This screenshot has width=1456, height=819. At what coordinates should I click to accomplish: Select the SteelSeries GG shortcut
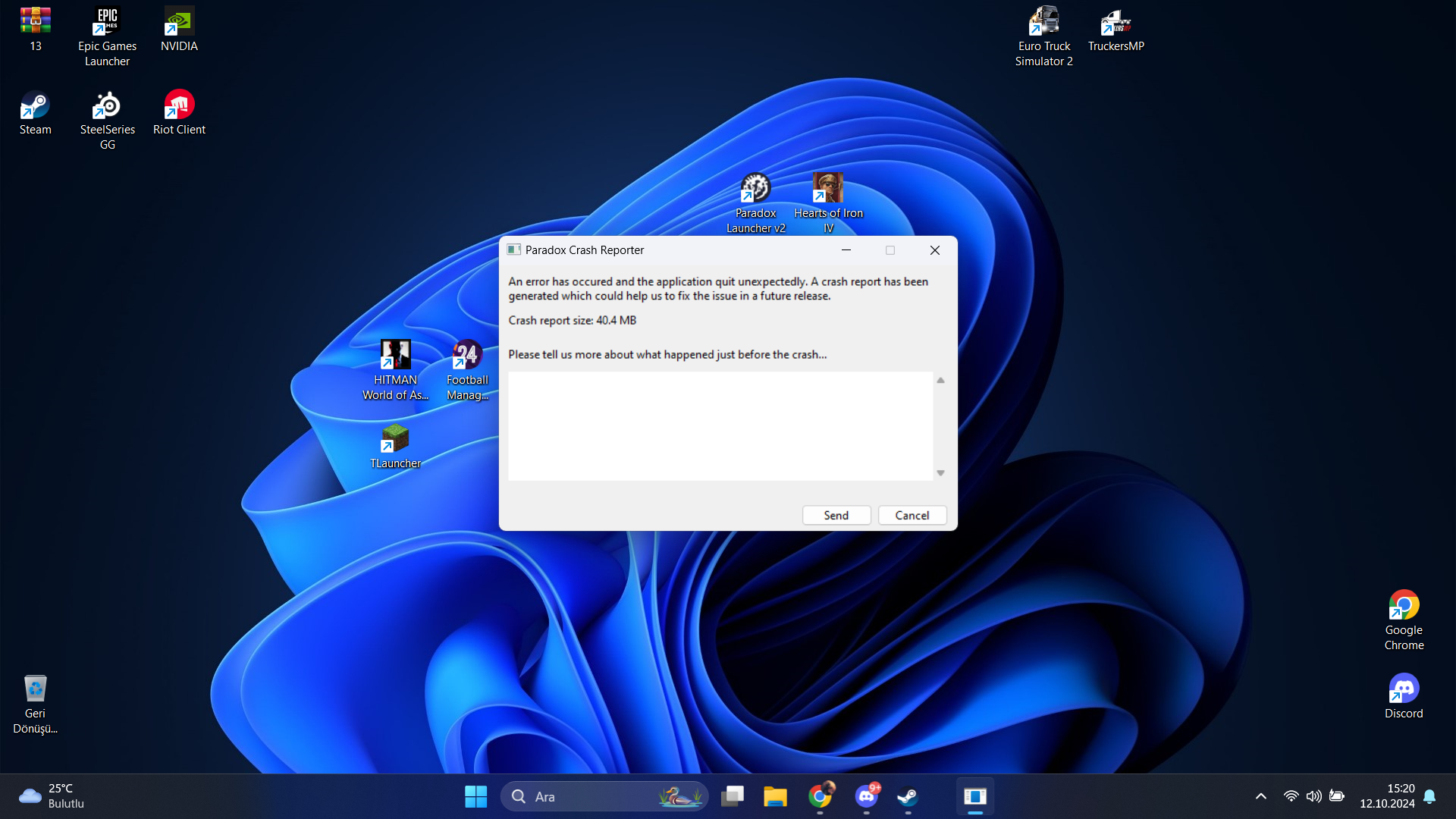point(107,106)
